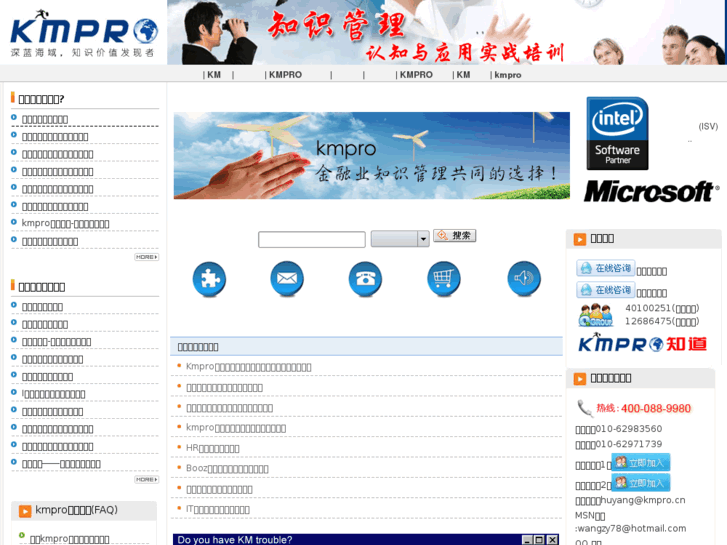Click the QQ group number 12686475
This screenshot has height=545, width=727.
click(648, 321)
